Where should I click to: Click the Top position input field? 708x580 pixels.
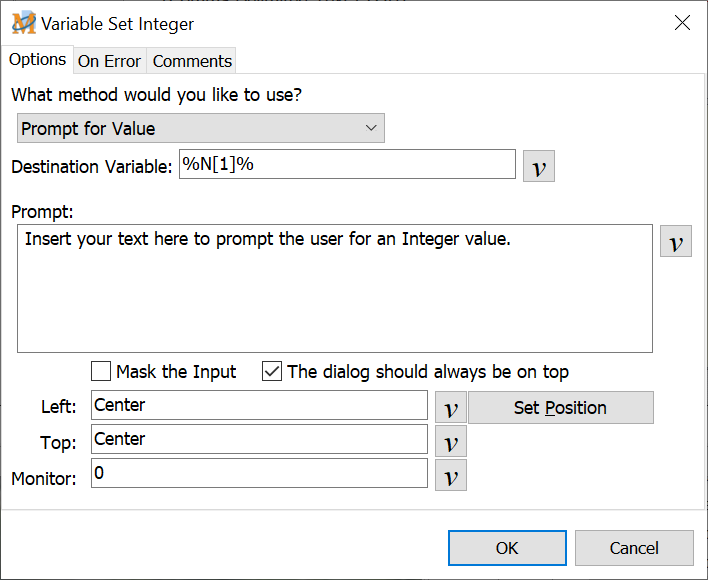259,439
